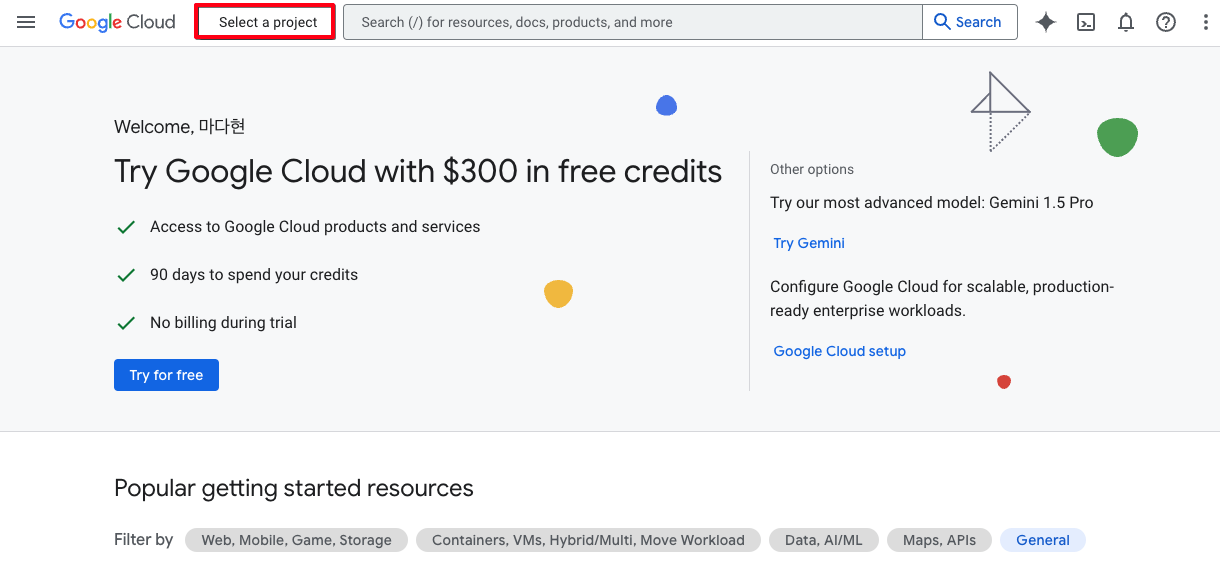The image size is (1220, 573).
Task: Open the Try Gemini link
Action: click(x=809, y=243)
